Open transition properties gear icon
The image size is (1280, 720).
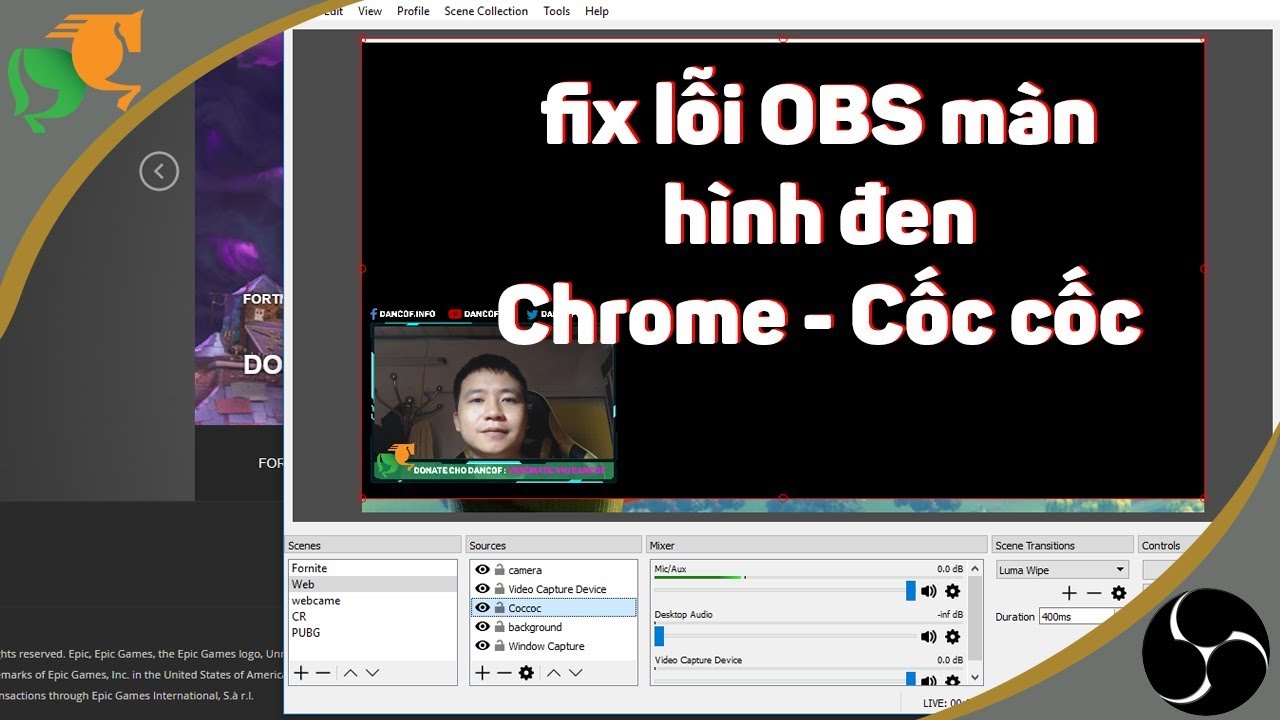[1119, 593]
